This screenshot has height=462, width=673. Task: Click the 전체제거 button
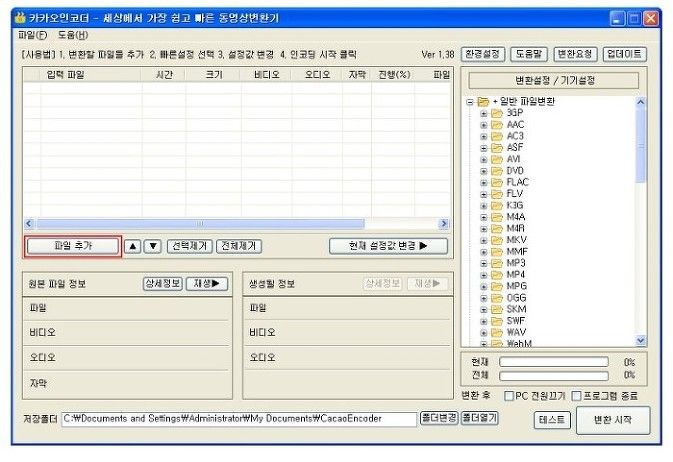tap(239, 246)
